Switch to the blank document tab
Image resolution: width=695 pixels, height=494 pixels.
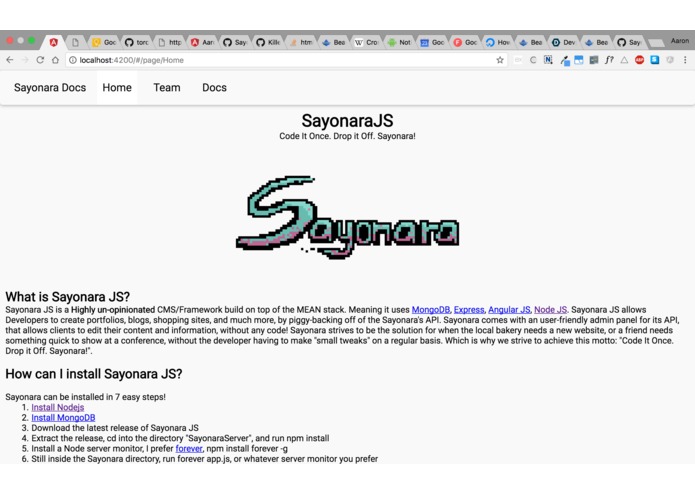pos(76,42)
